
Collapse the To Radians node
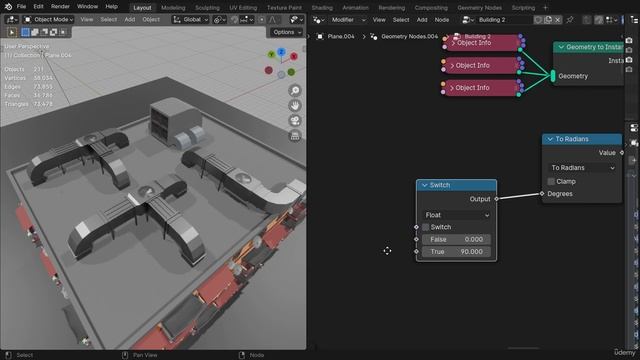550,139
